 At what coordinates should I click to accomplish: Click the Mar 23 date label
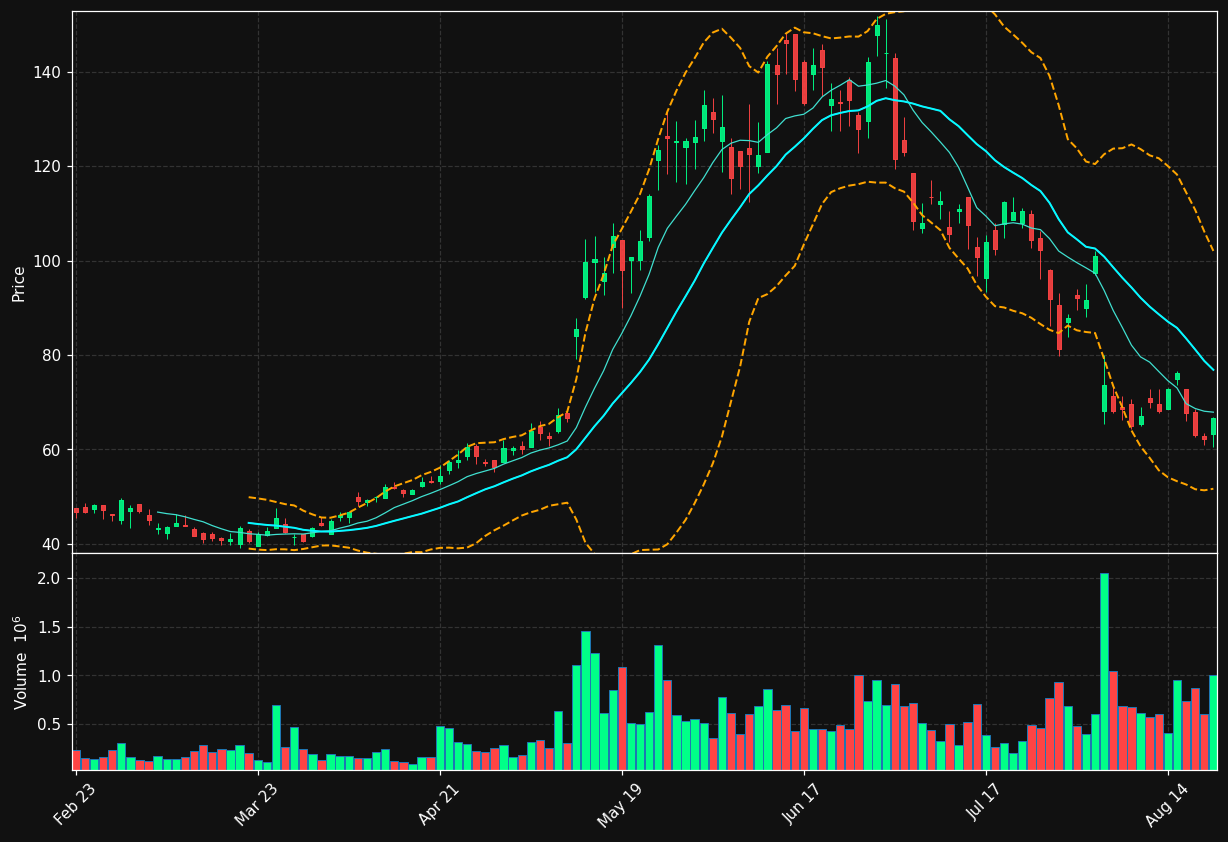[256, 803]
